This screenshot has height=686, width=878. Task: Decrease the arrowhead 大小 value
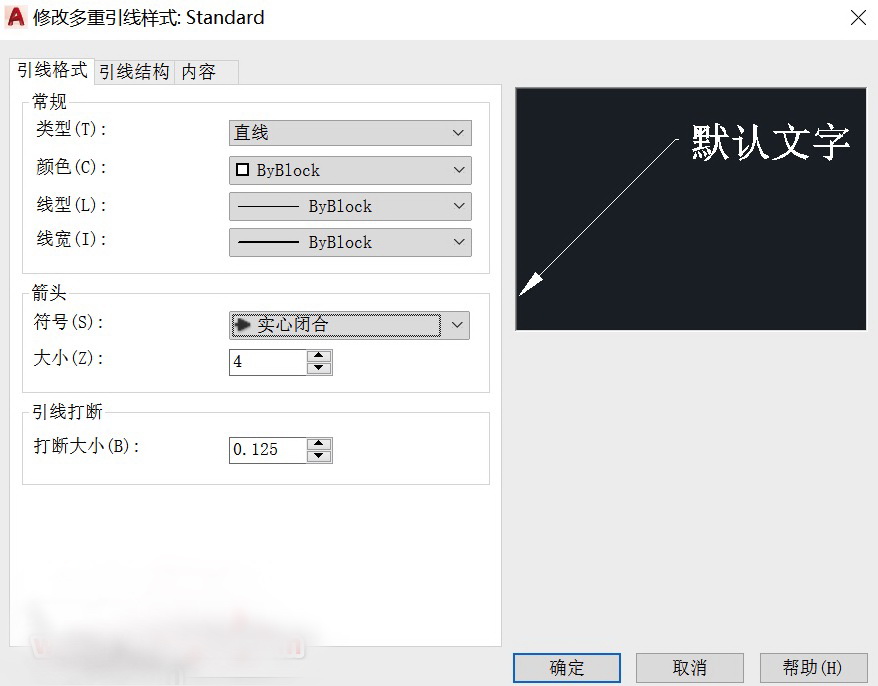[x=319, y=368]
